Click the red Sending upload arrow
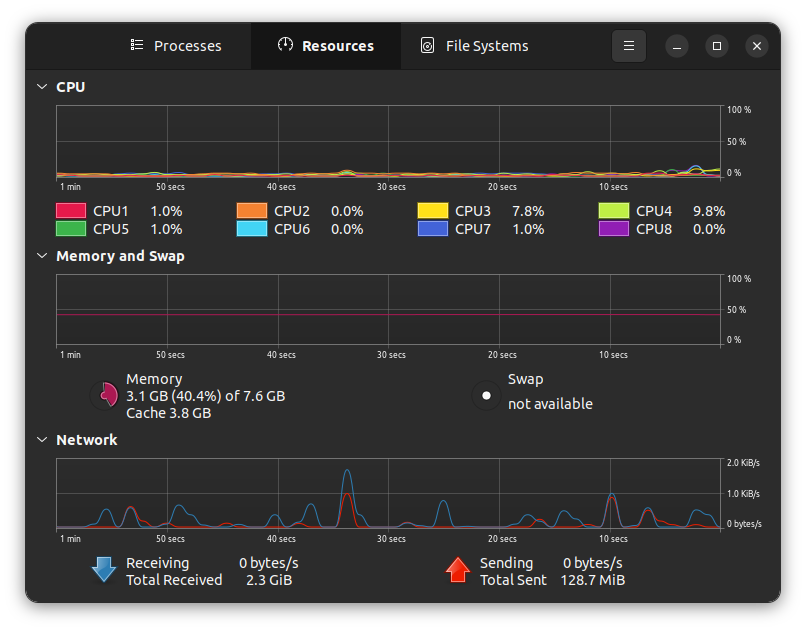806x631 pixels. coord(457,570)
